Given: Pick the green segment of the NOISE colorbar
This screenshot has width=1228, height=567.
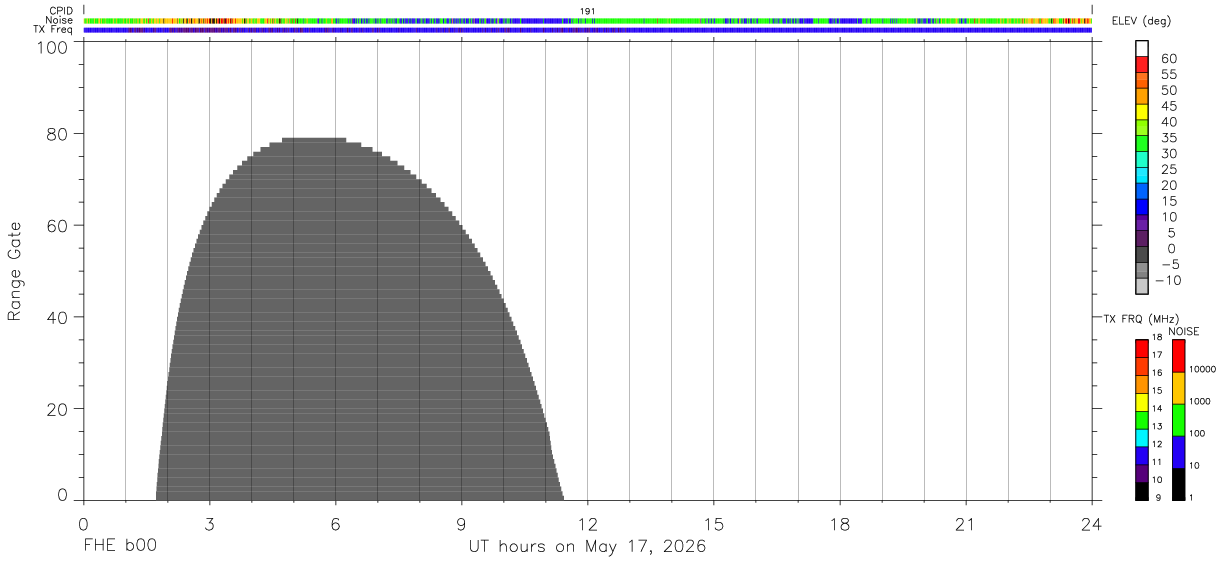Looking at the screenshot, I should pyautogui.click(x=1178, y=420).
